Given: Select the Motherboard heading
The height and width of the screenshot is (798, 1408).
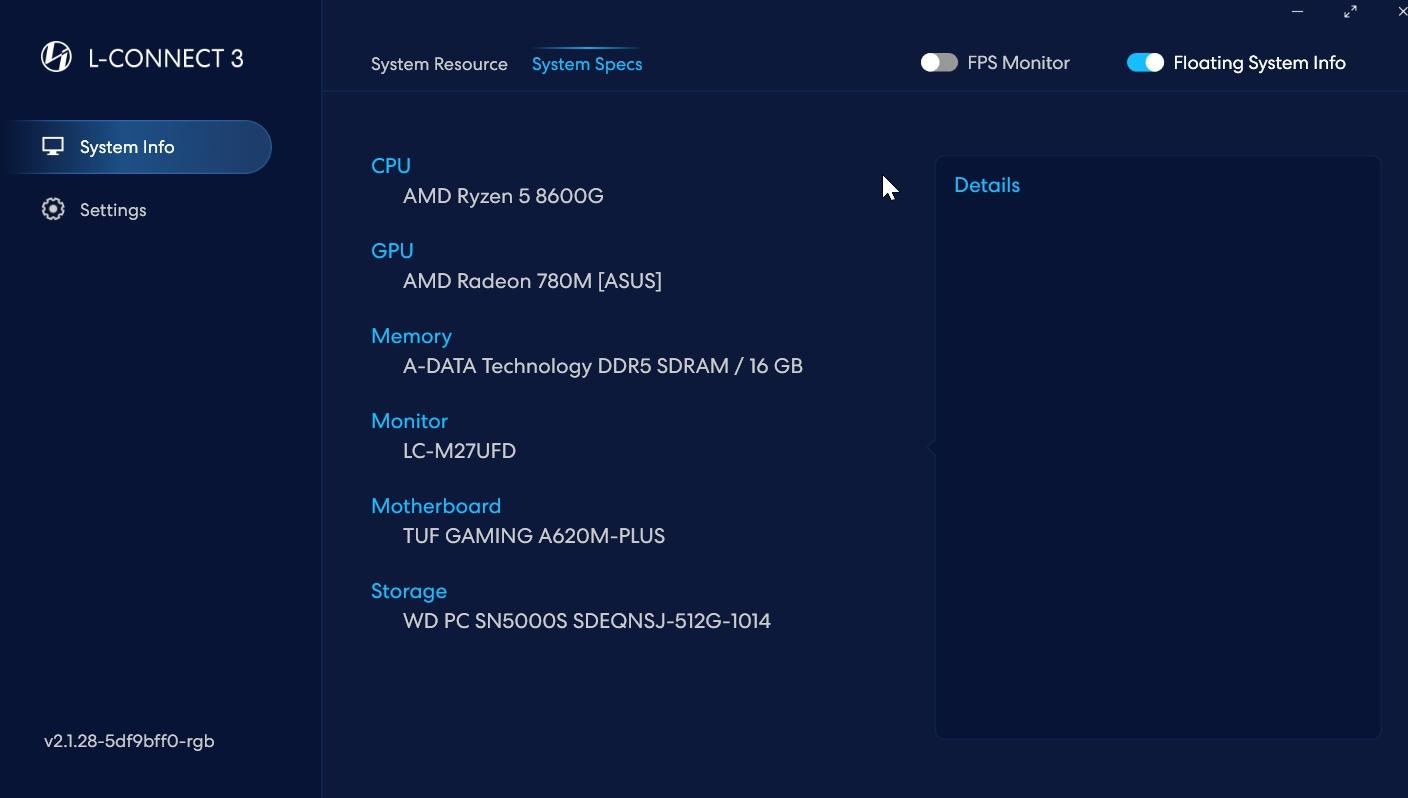Looking at the screenshot, I should coord(436,506).
